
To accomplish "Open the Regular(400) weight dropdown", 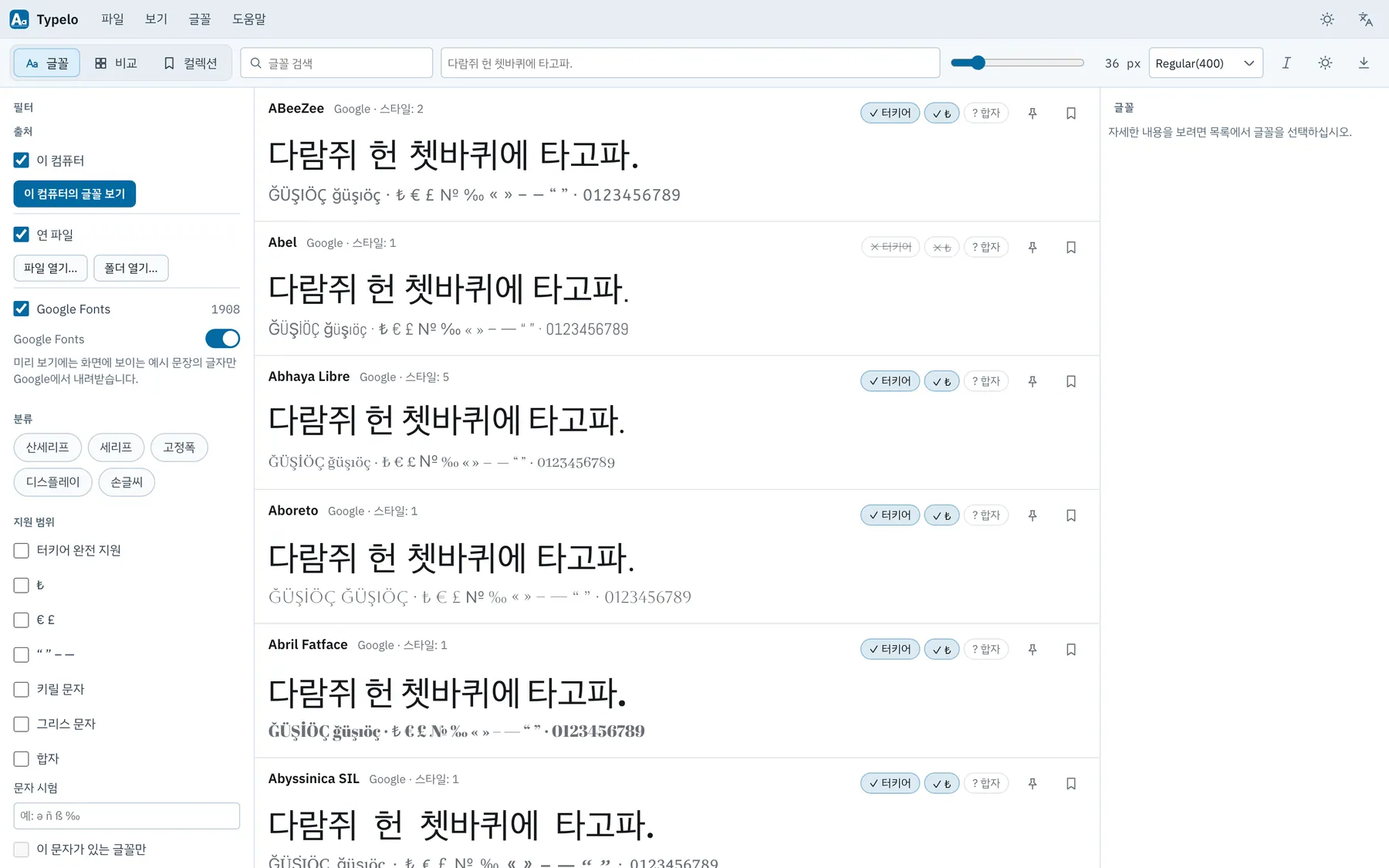I will tap(1205, 63).
